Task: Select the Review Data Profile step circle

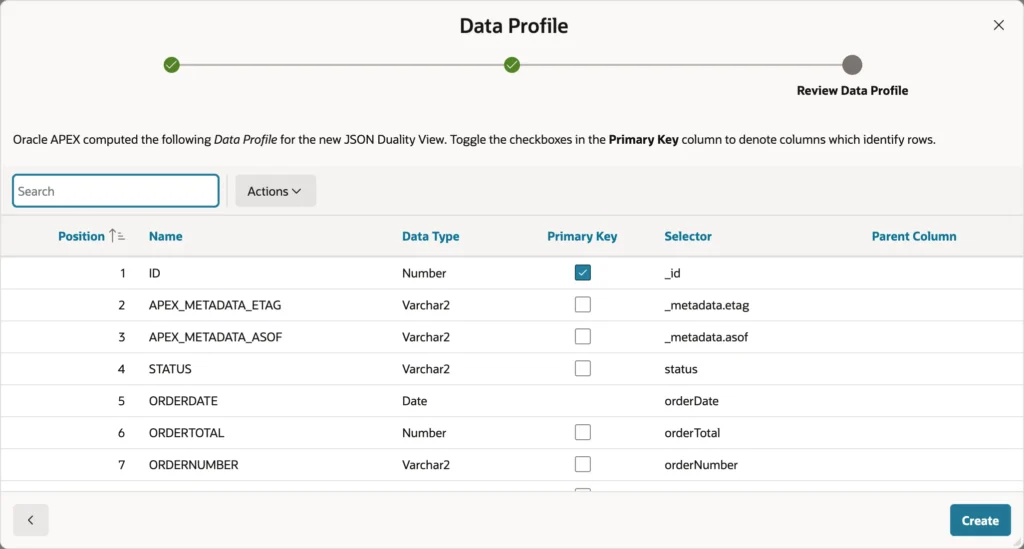Action: (852, 65)
